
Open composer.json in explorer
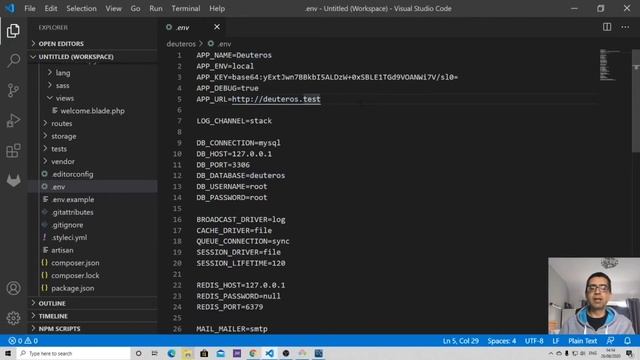click(93, 262)
